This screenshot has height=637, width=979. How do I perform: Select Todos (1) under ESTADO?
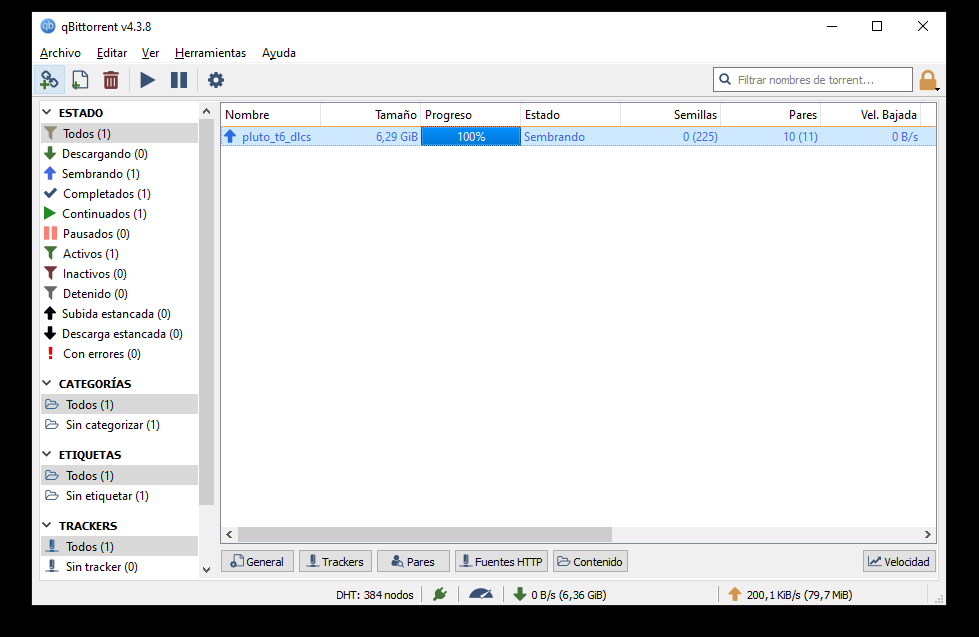119,134
